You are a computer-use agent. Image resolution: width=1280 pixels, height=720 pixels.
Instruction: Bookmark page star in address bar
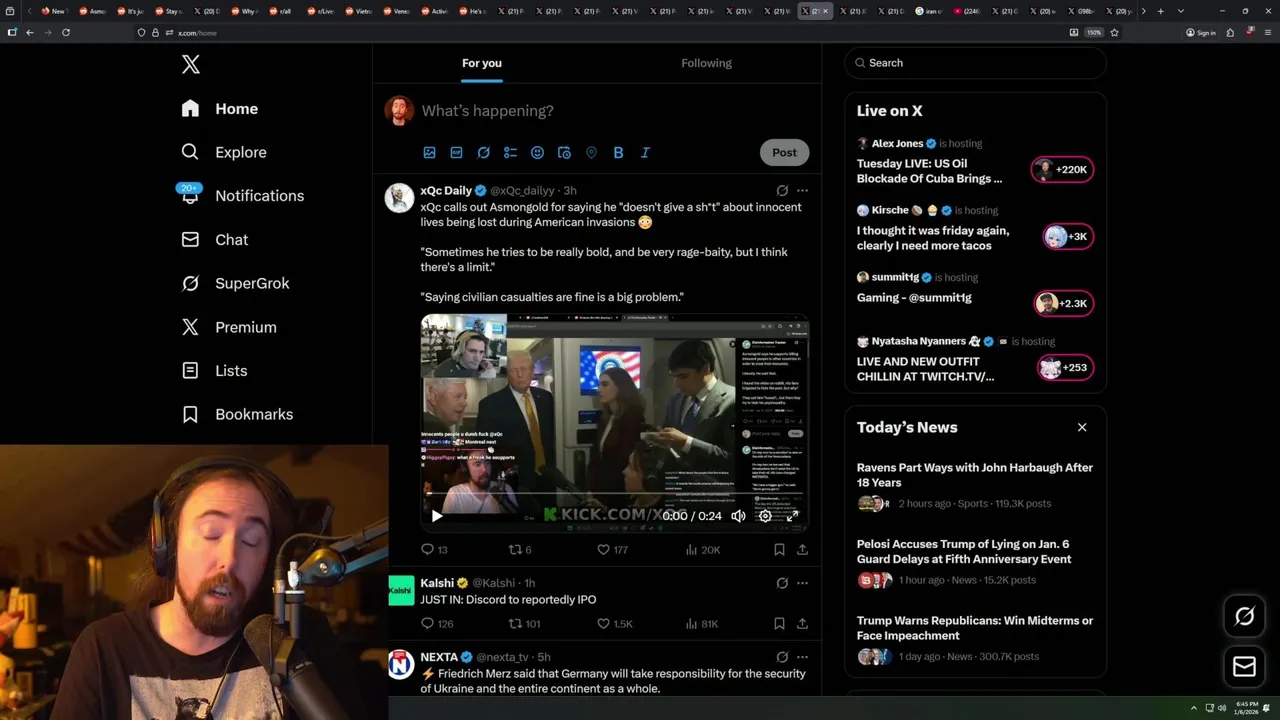1114,32
